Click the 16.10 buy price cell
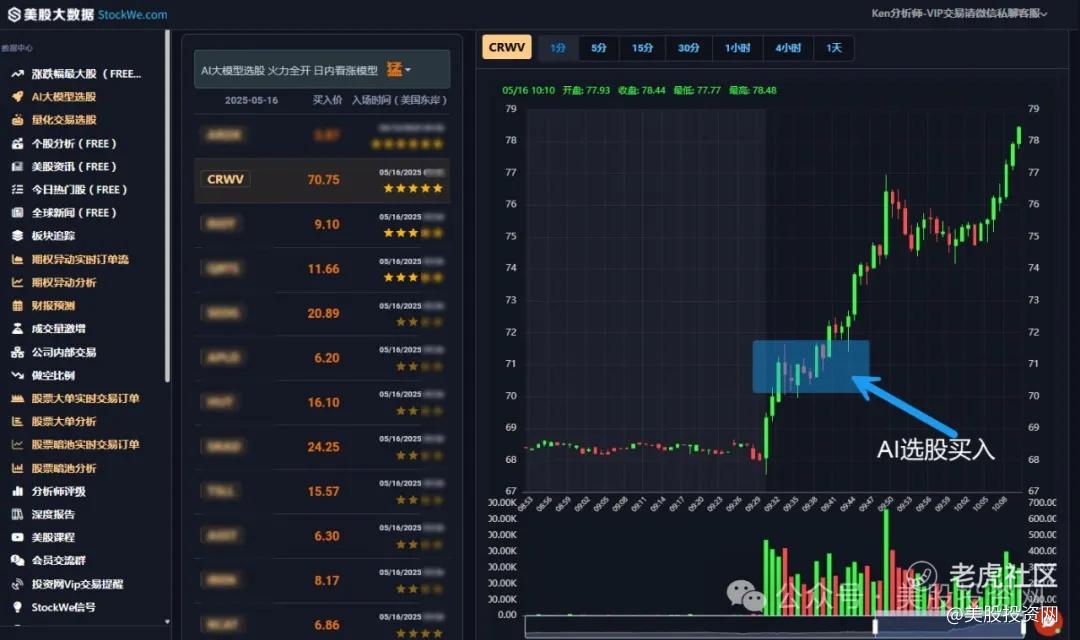 323,402
